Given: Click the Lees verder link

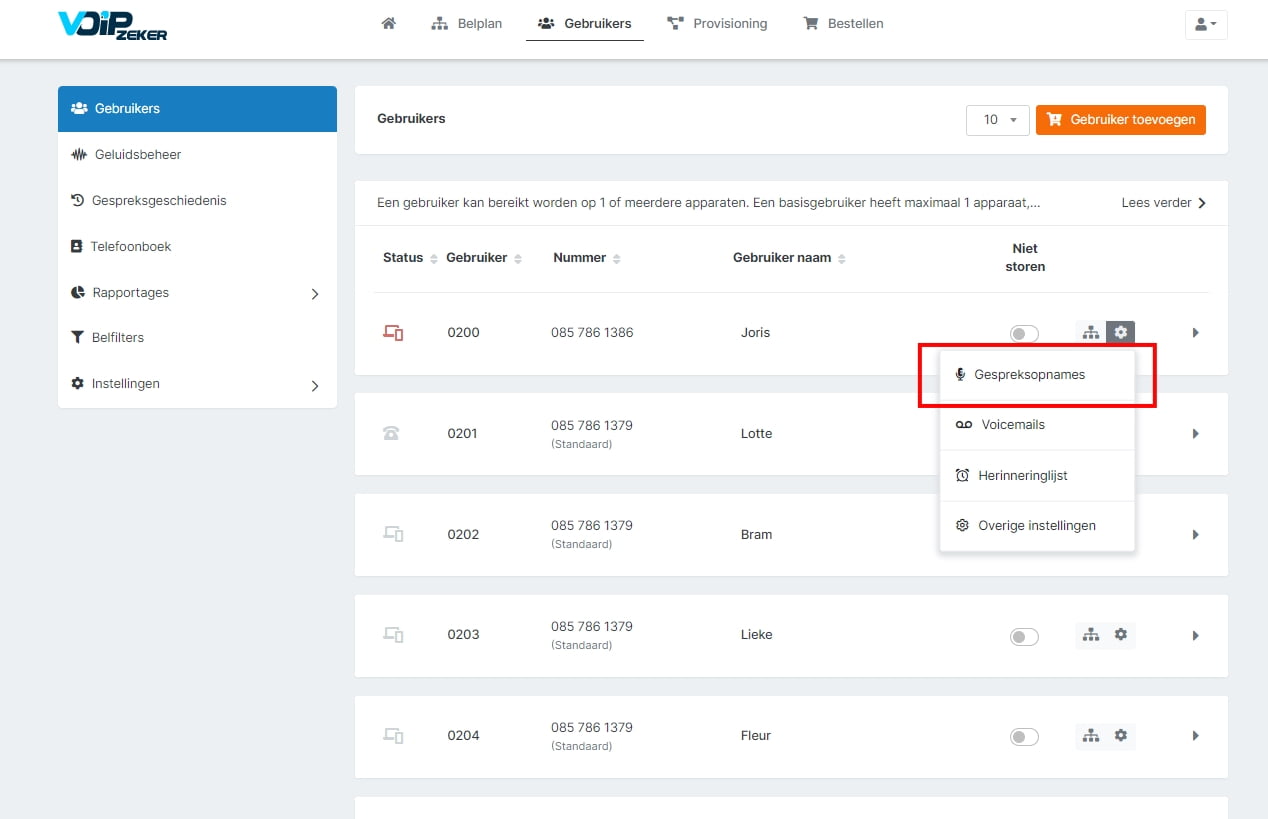Looking at the screenshot, I should point(1164,203).
